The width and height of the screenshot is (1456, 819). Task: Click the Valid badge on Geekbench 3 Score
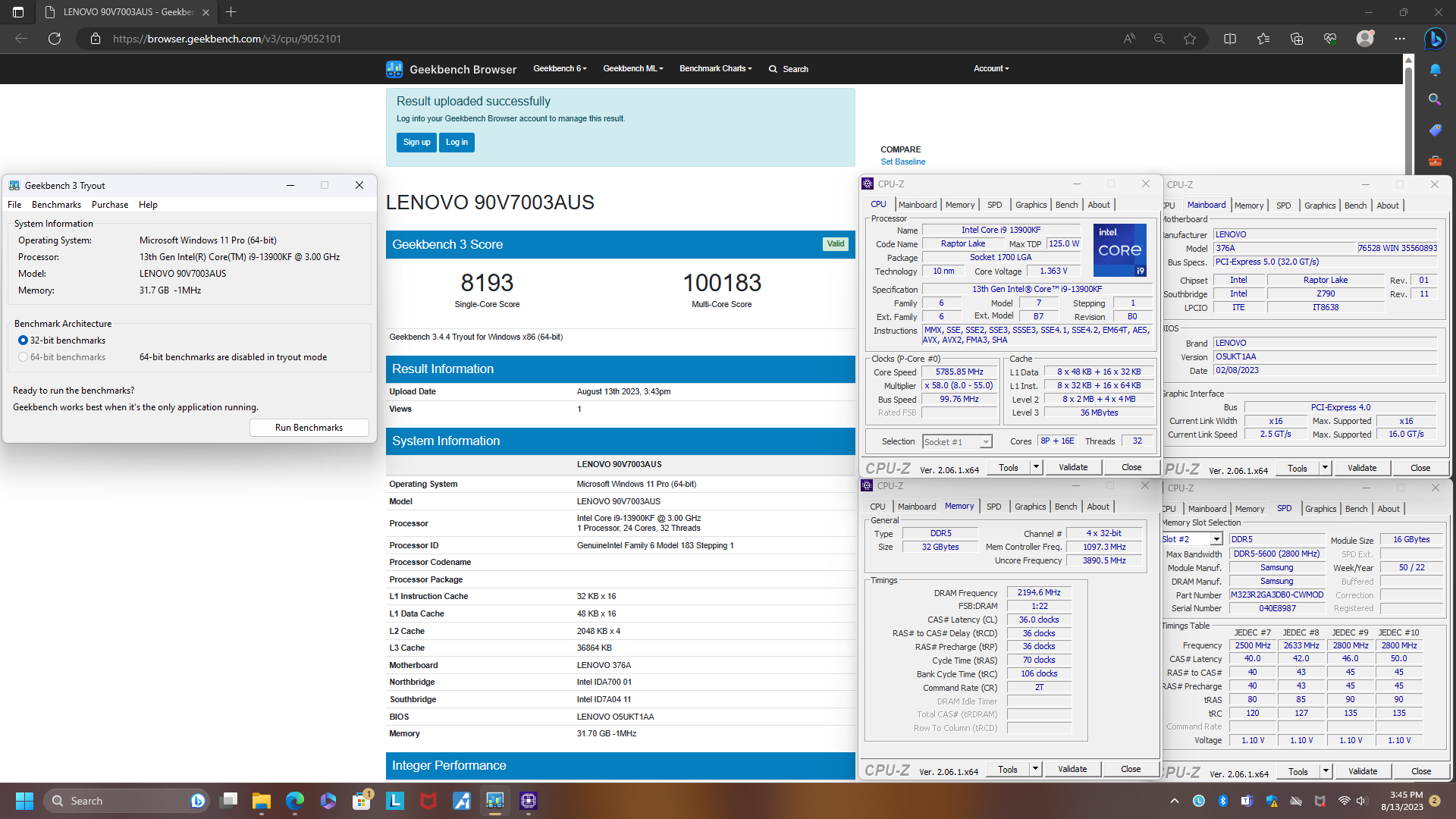(835, 244)
